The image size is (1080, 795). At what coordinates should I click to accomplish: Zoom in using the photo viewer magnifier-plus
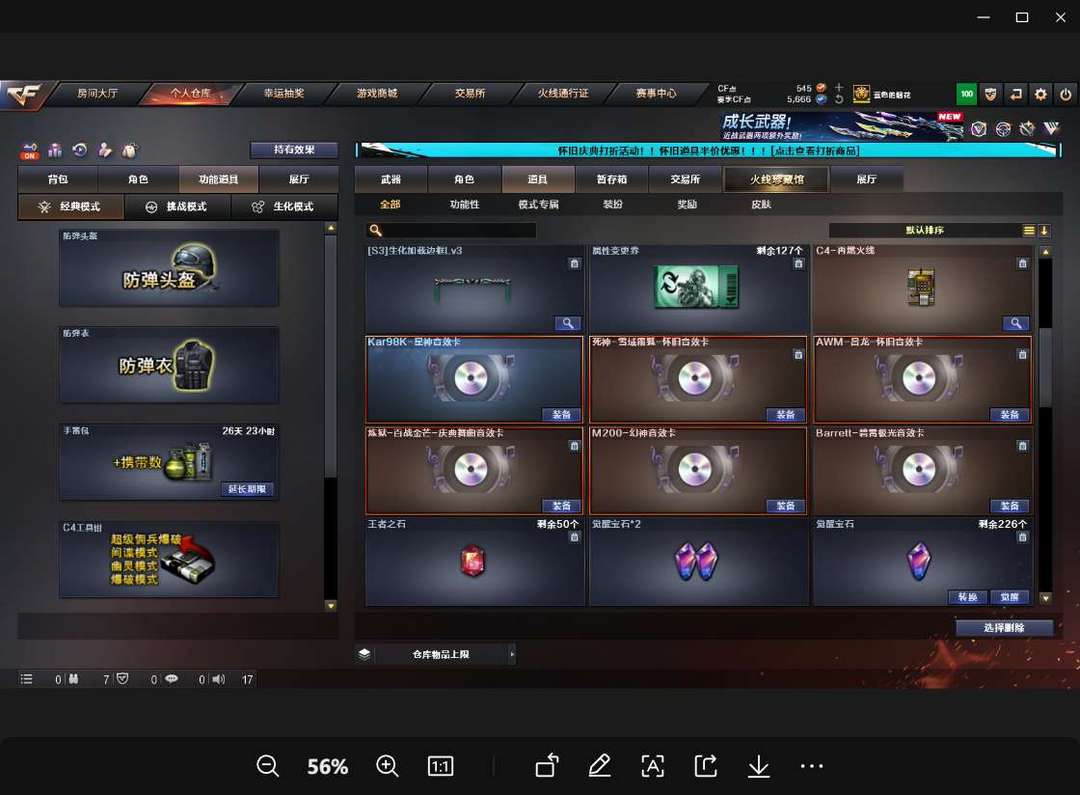387,766
